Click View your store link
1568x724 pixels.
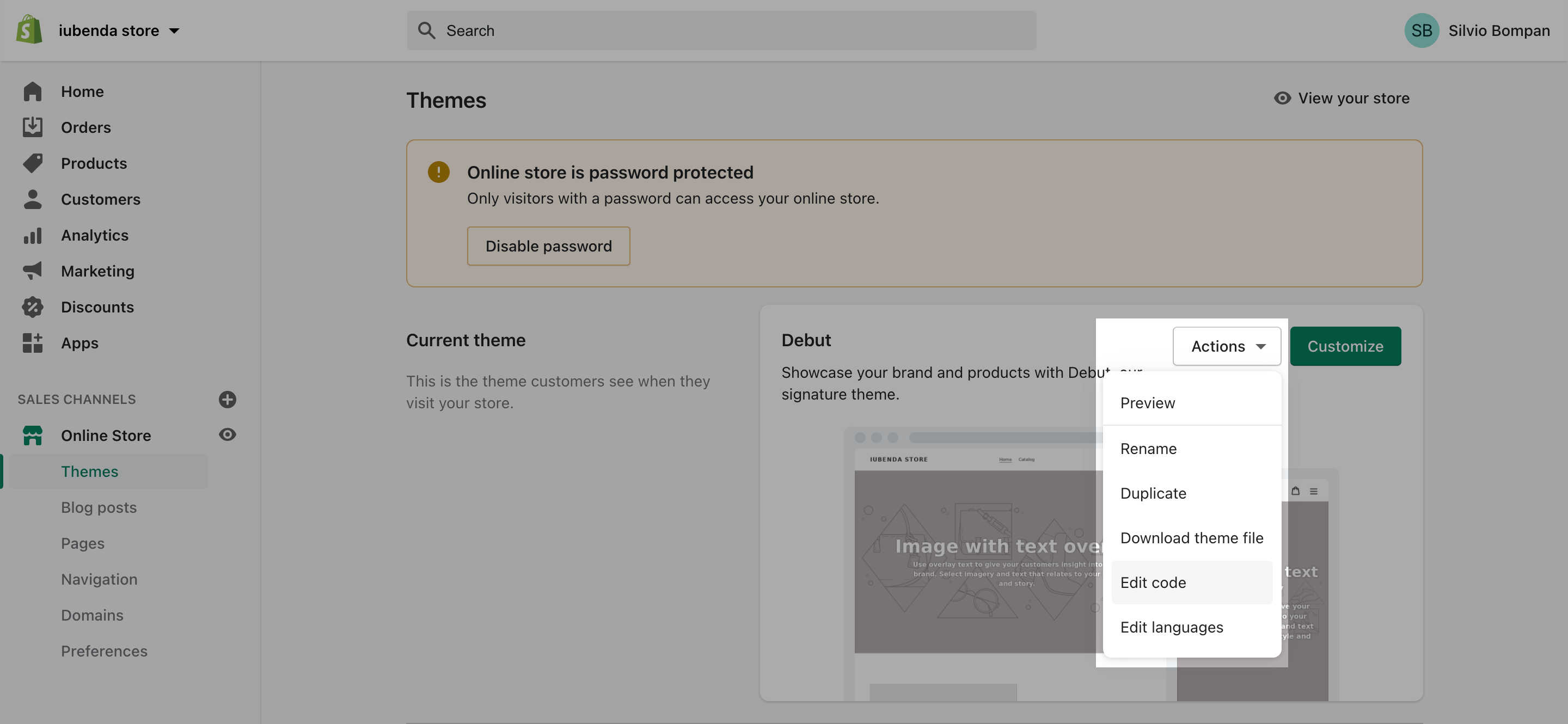(1342, 98)
